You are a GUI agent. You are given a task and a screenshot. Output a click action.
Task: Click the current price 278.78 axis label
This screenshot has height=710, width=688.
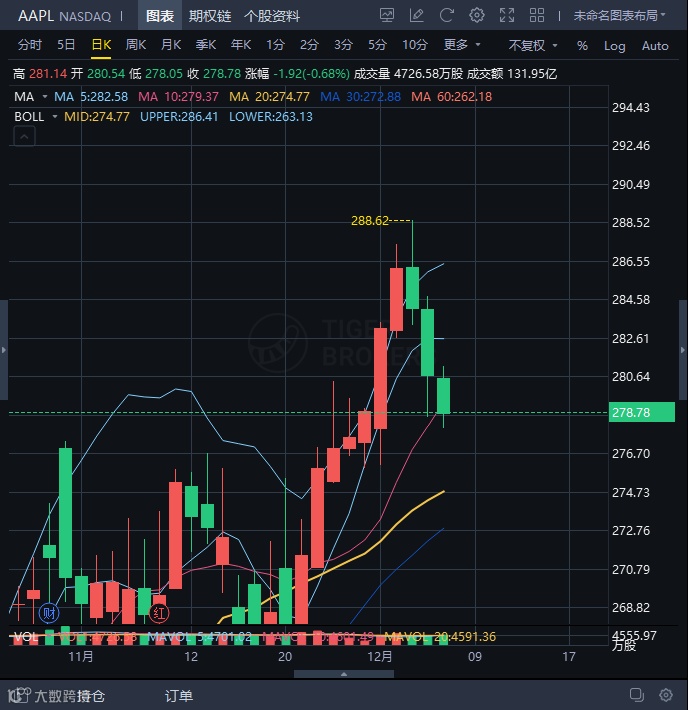coord(642,412)
